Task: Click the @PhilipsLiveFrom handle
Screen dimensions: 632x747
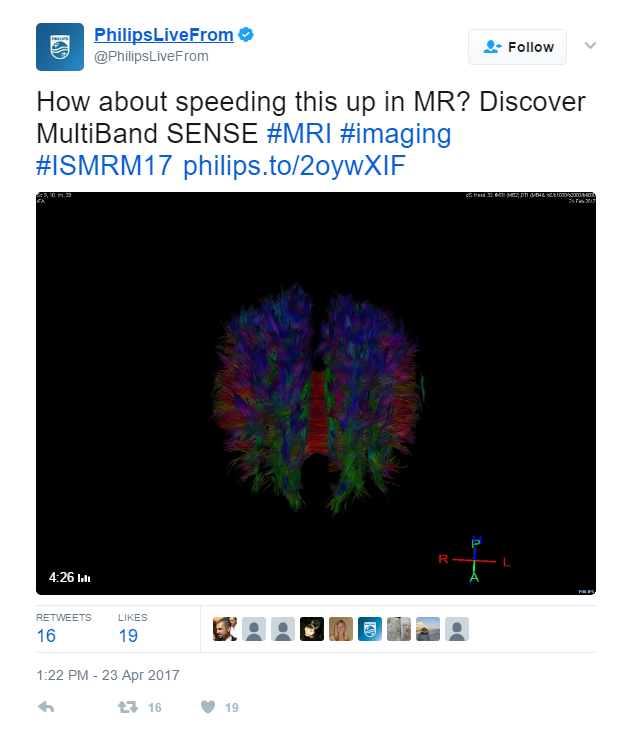Action: 151,56
